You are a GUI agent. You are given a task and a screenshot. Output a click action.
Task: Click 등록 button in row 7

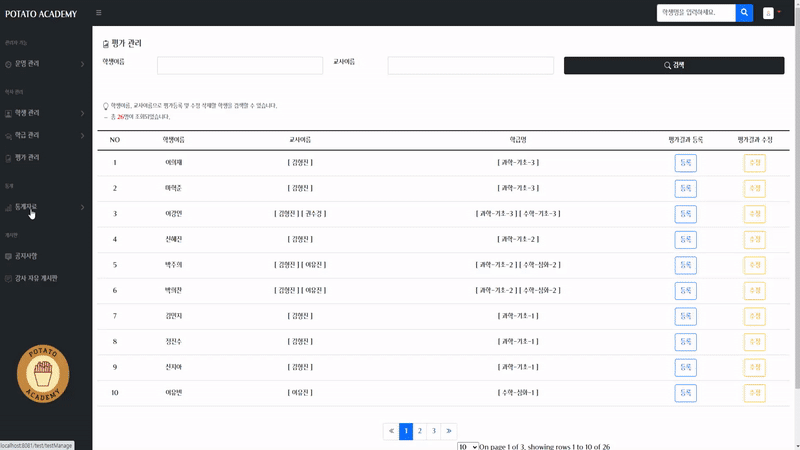pos(685,316)
